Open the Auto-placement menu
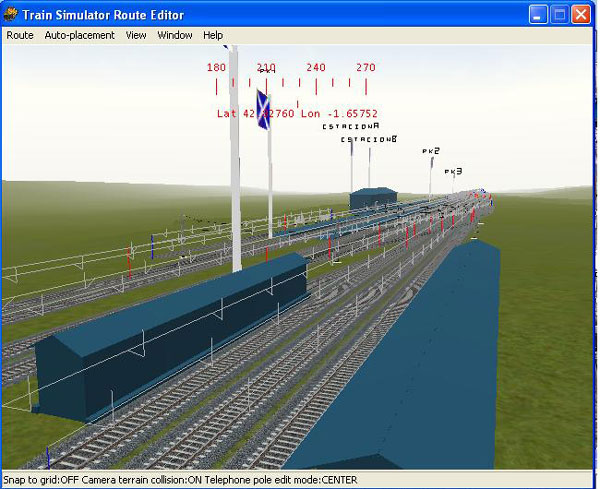Image resolution: width=600 pixels, height=489 pixels. (x=80, y=35)
